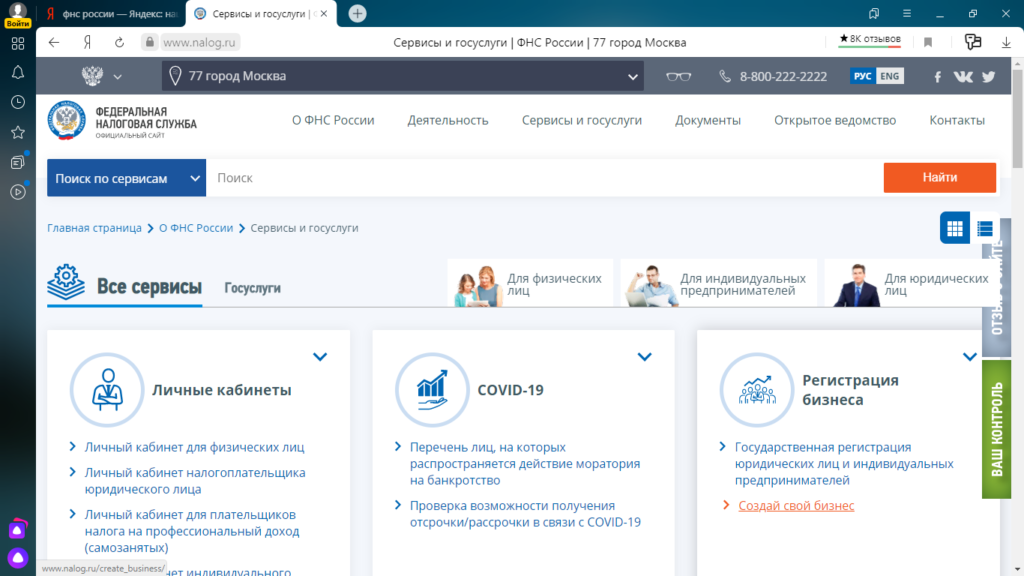Switch site language to ENG
This screenshot has width=1024, height=576.
[x=889, y=76]
